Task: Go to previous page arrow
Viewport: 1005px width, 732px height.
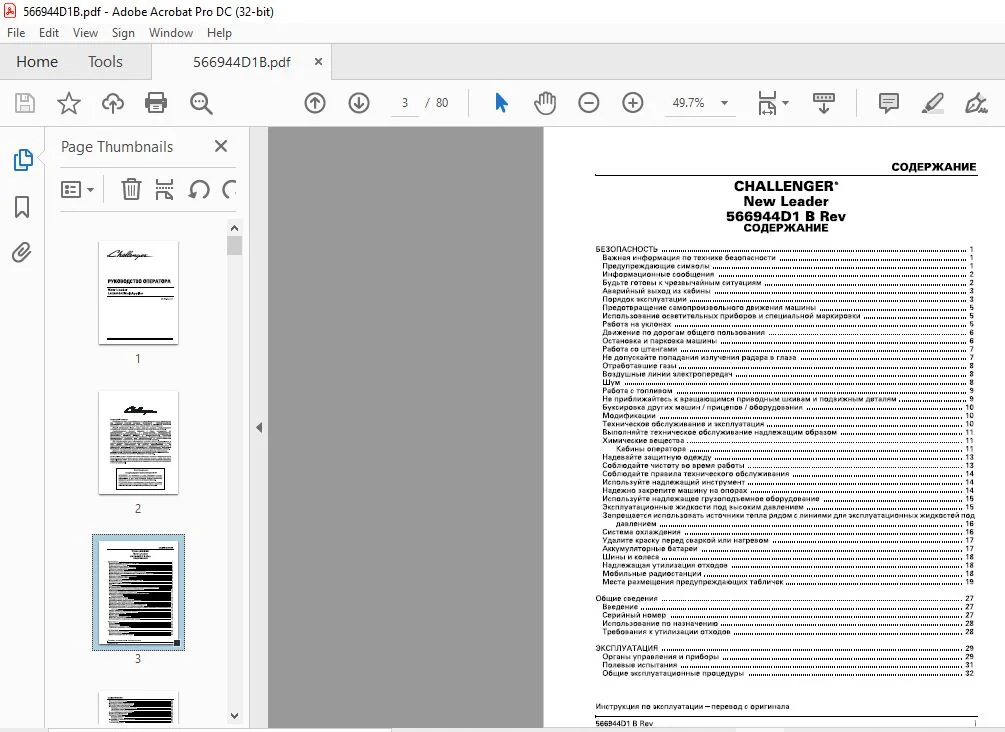Action: [x=315, y=103]
